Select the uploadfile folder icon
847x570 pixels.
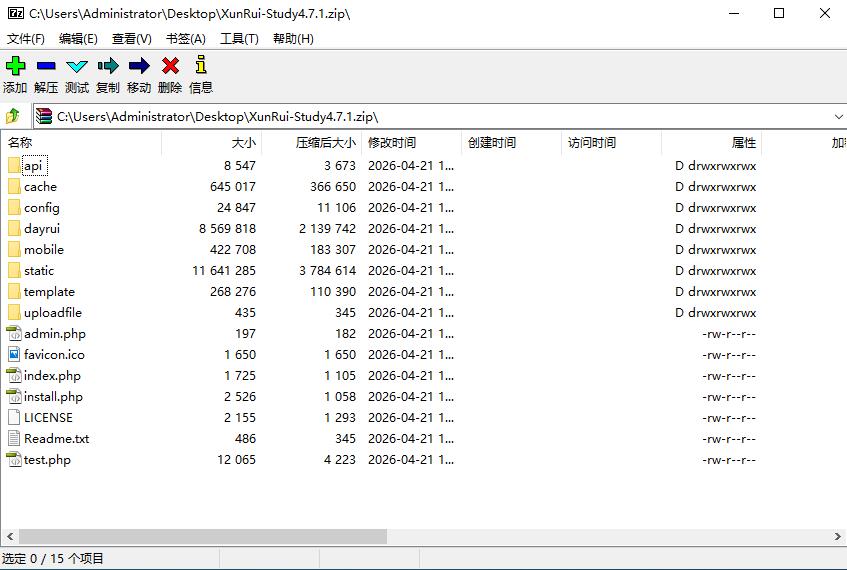(14, 313)
